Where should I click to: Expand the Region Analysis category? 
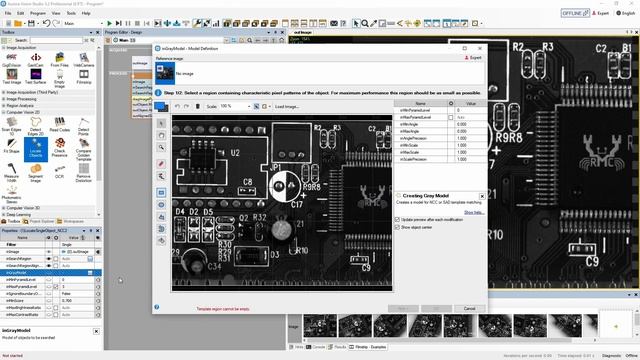click(4, 105)
